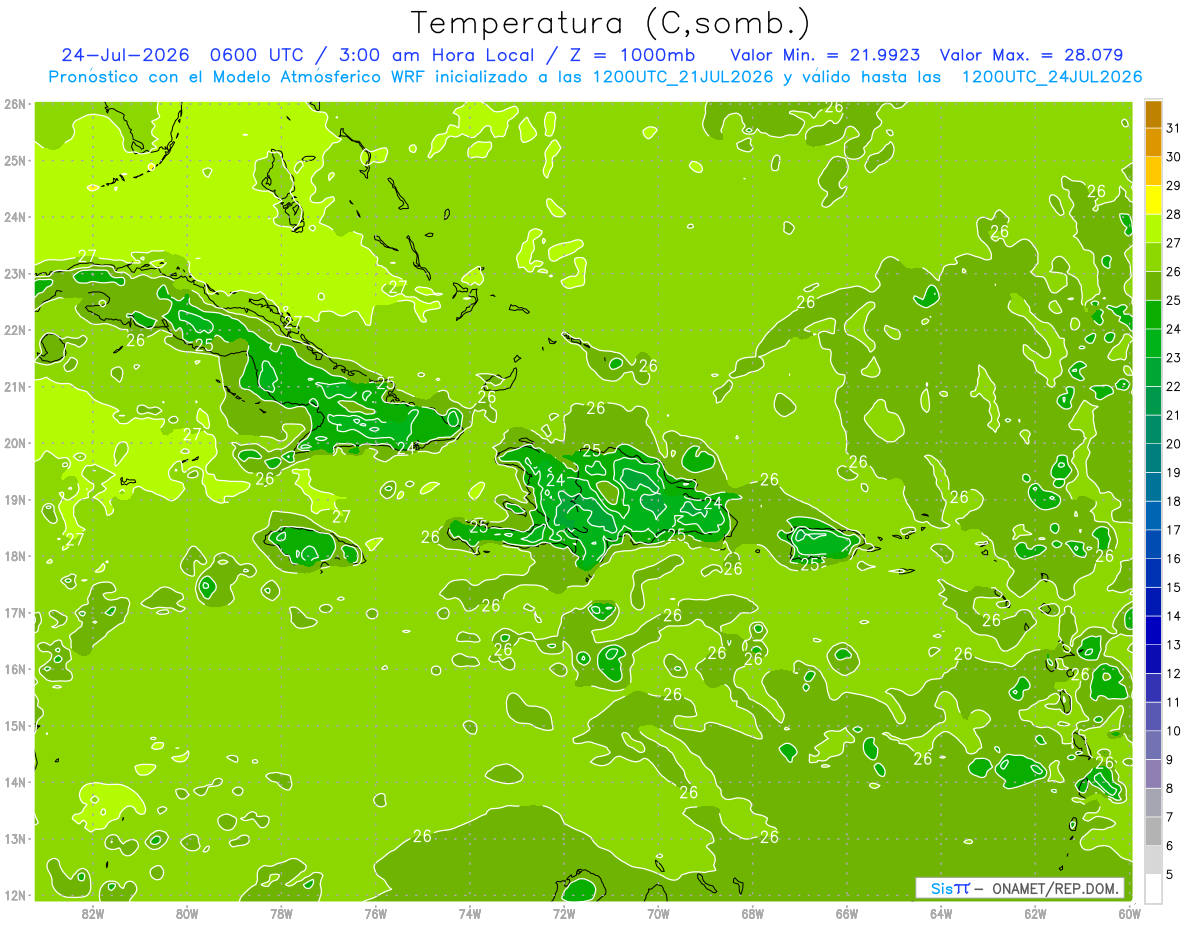Viewport: 1200px width, 927px height.
Task: Select the date text "24-Jul-2026"
Action: pyautogui.click(x=125, y=55)
